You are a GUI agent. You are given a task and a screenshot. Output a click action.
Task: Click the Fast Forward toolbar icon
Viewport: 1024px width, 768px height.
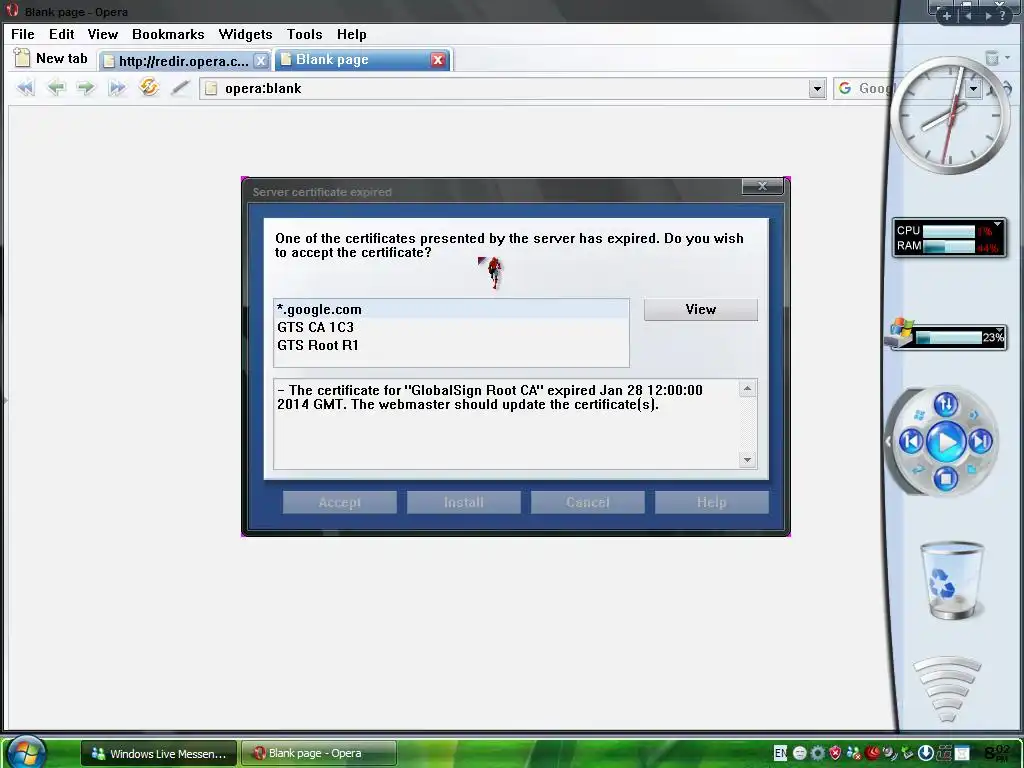tap(117, 88)
